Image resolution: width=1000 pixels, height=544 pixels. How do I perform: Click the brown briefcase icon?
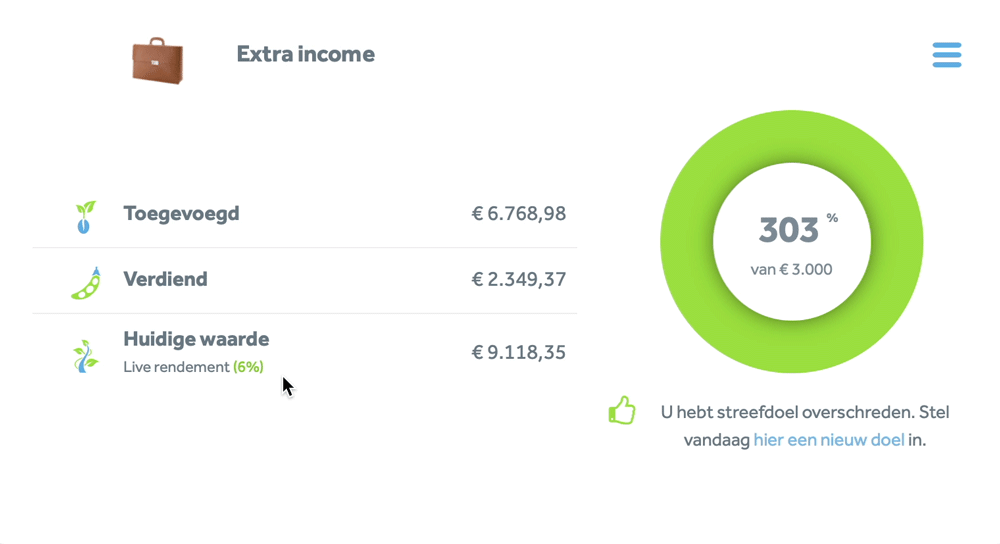click(158, 60)
